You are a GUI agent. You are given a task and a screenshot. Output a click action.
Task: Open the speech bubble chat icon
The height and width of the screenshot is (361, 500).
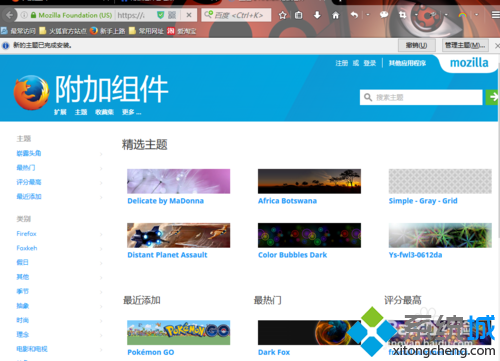[x=384, y=15]
